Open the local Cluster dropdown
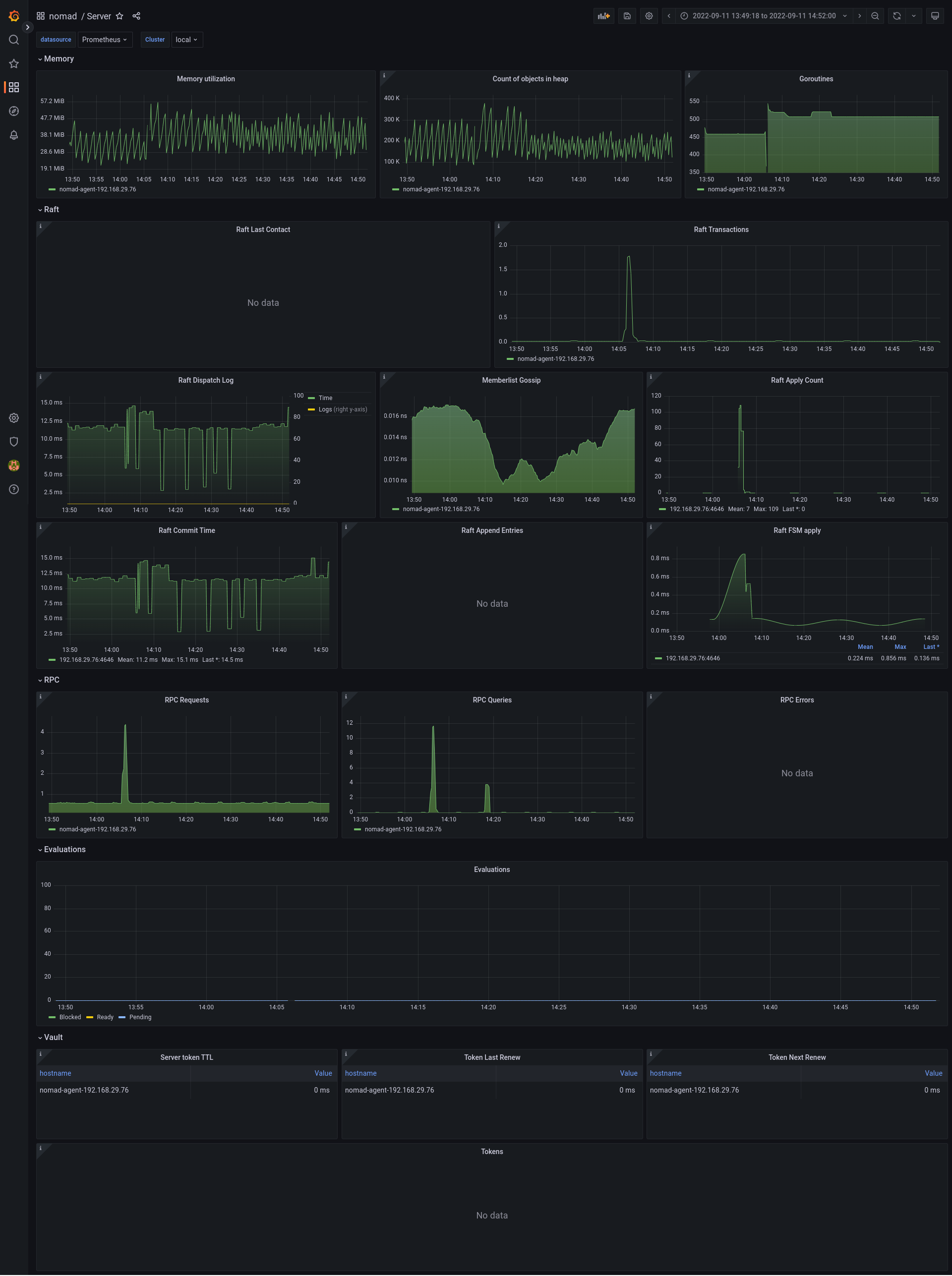Image resolution: width=952 pixels, height=1276 pixels. pyautogui.click(x=187, y=40)
